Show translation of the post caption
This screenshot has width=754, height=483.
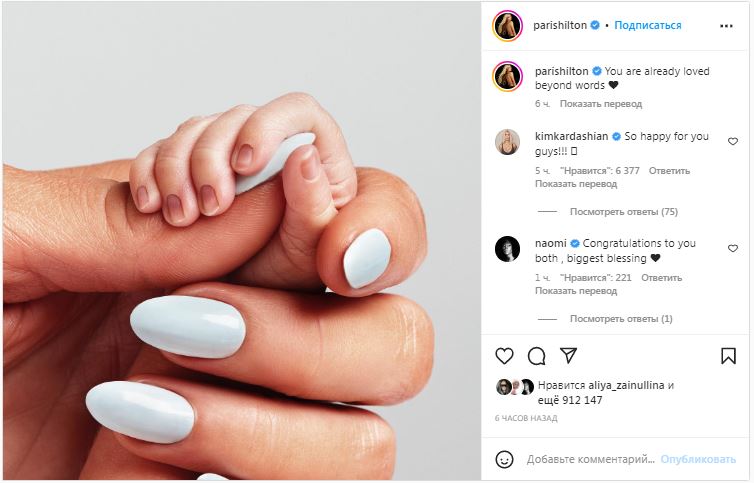(601, 104)
